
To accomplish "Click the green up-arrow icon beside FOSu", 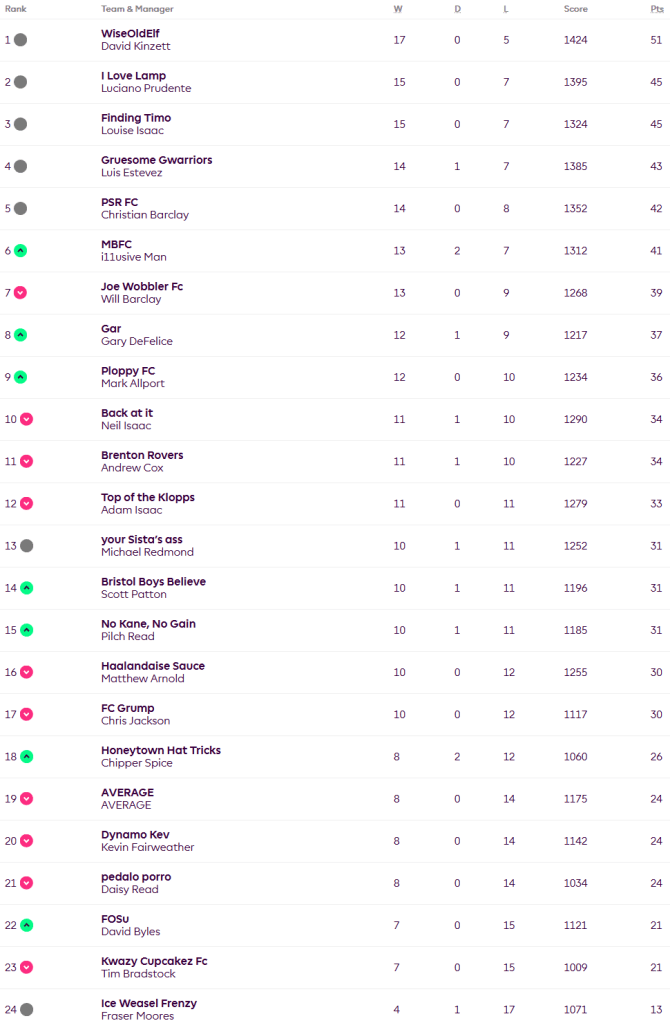I will [x=26, y=926].
